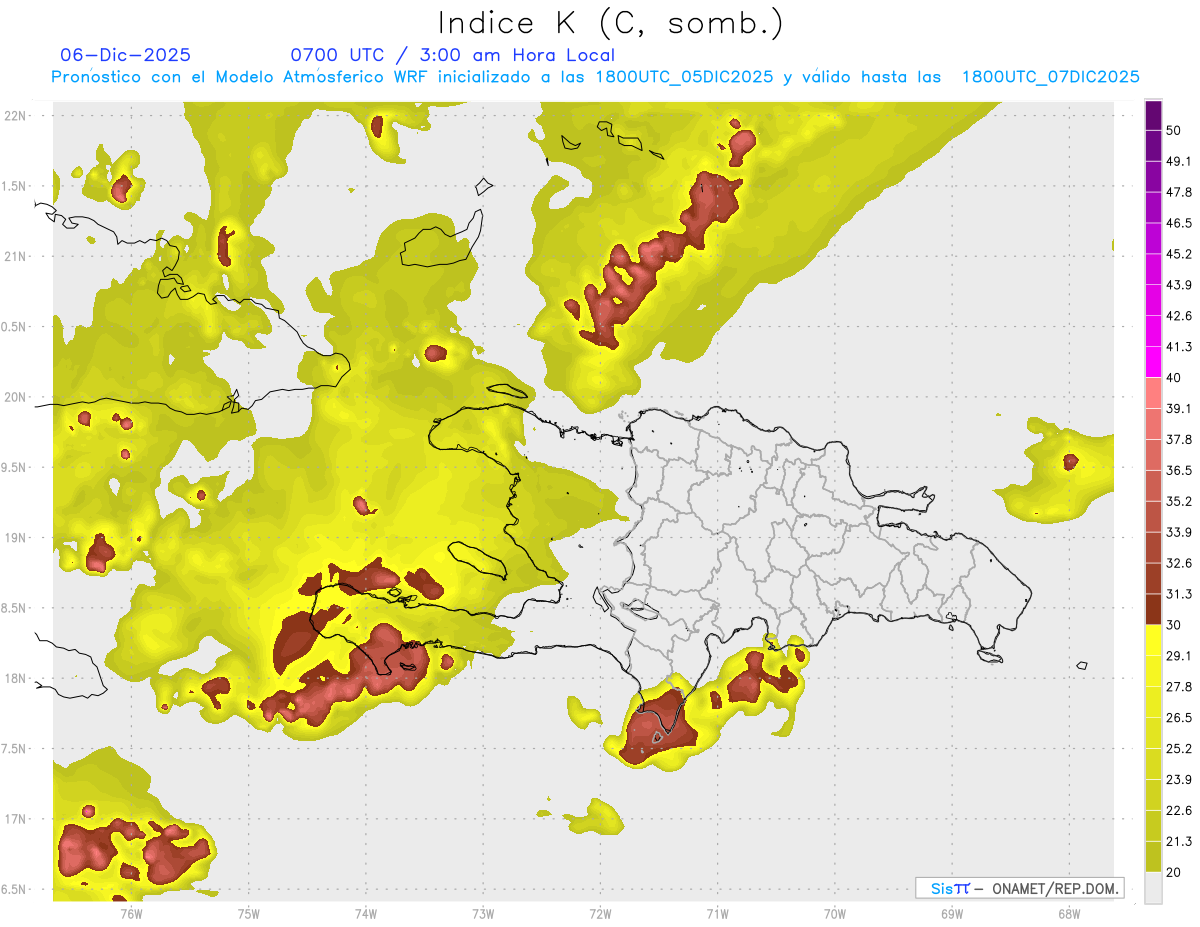1200x927 pixels.
Task: Select the color bar segment between 43.9 and 45.2
Action: 1153,268
